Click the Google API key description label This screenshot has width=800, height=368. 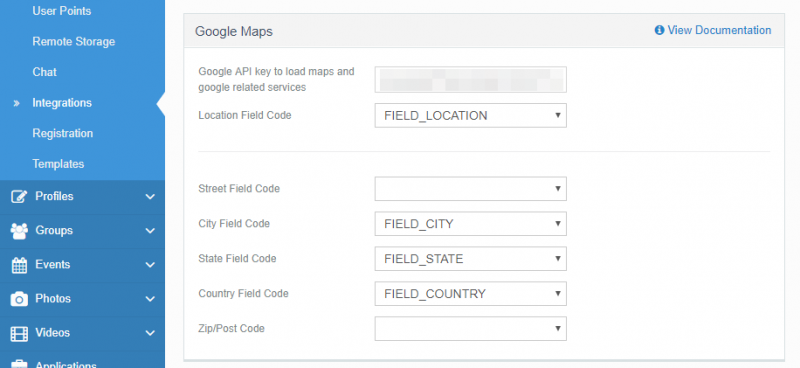point(276,79)
